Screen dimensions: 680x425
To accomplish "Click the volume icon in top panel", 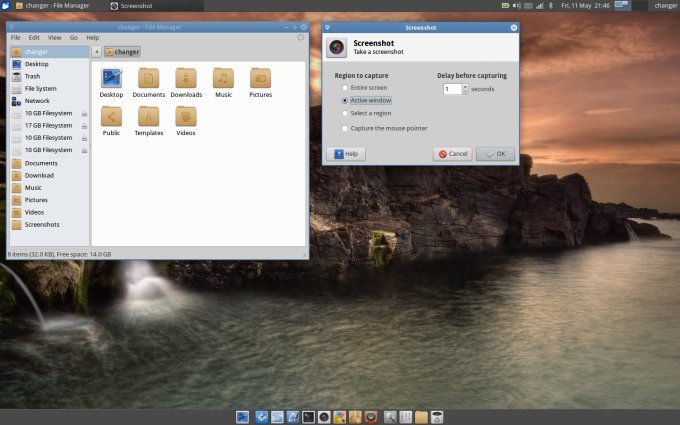I will pyautogui.click(x=517, y=6).
